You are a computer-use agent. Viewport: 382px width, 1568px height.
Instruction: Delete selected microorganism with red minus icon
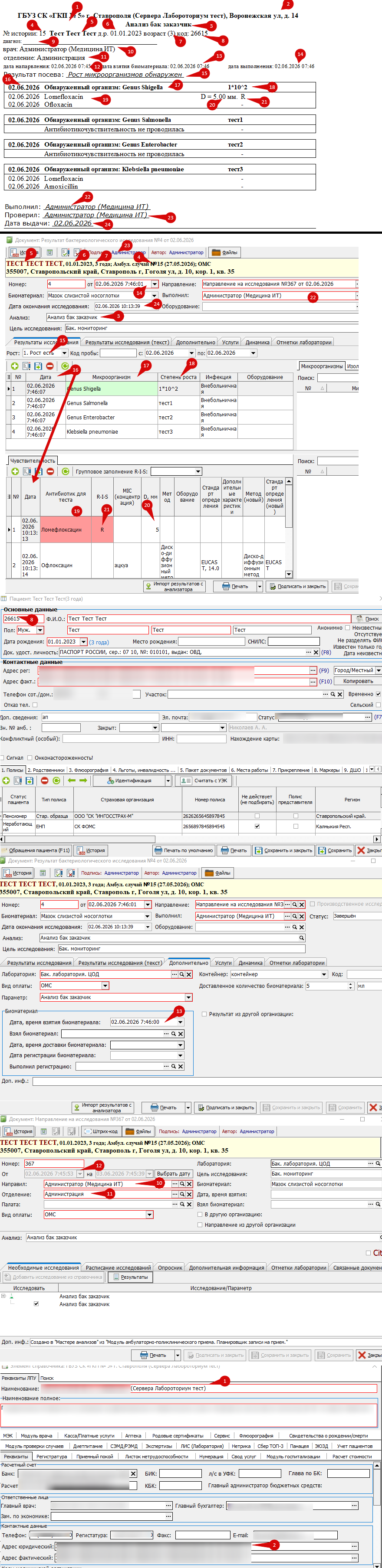50,366
